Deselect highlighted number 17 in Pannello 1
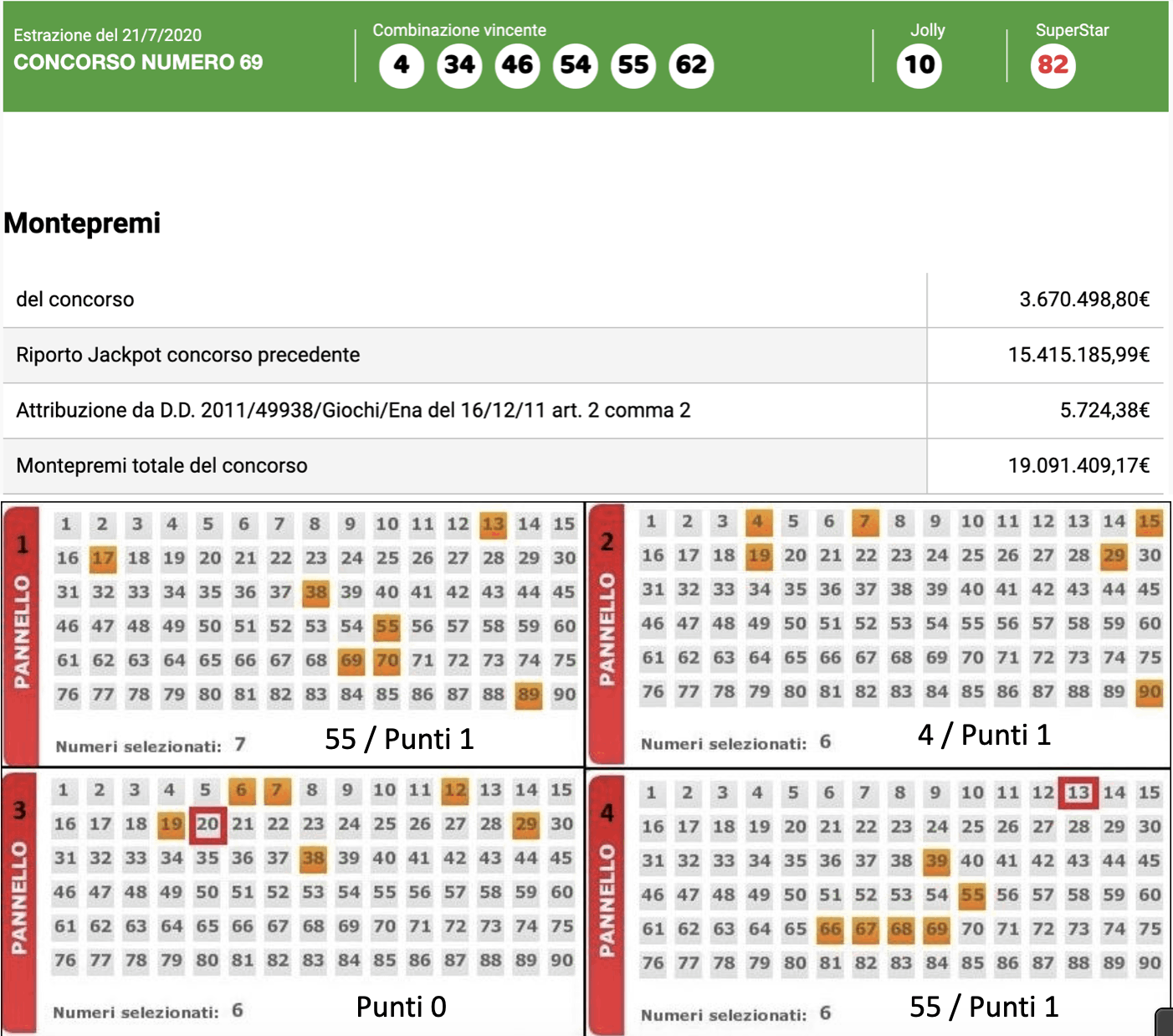Viewport: 1173px width, 1036px height. (x=103, y=558)
